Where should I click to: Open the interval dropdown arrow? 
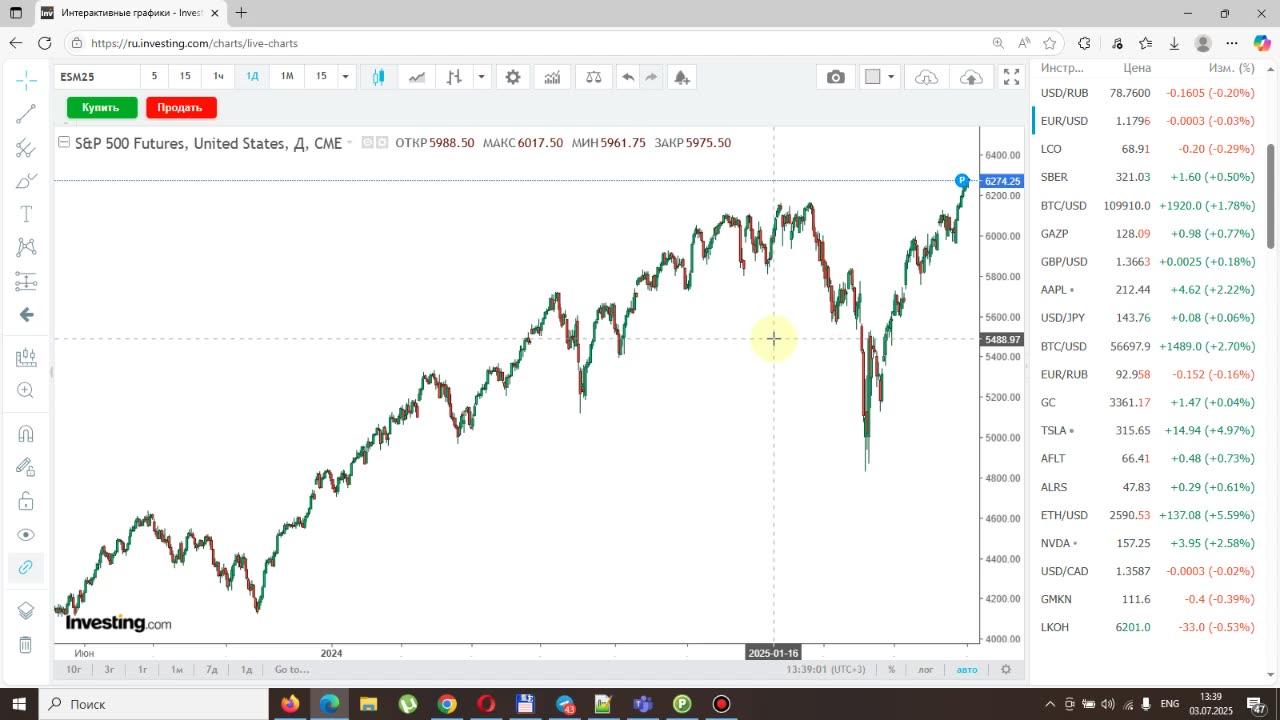tap(345, 76)
